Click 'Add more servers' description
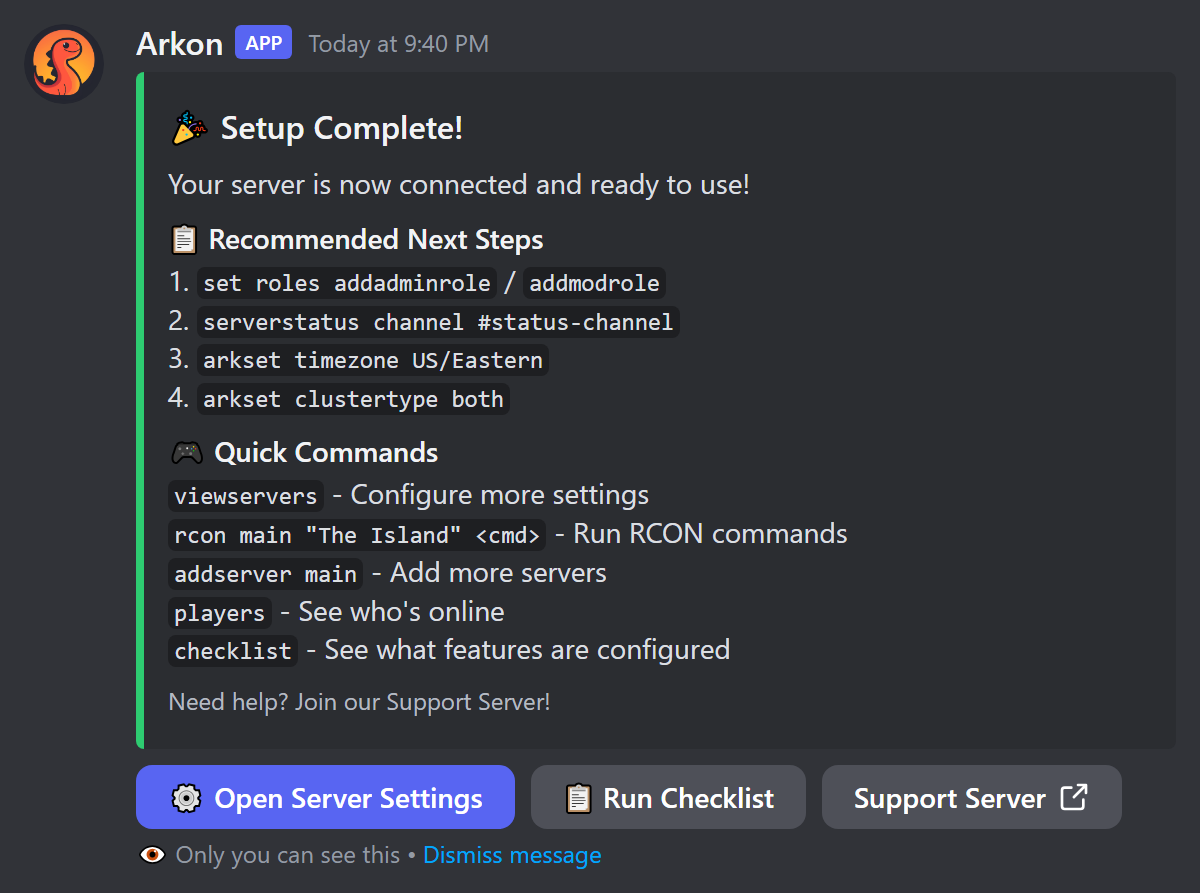Screen dimensions: 1200x893 coord(498,573)
